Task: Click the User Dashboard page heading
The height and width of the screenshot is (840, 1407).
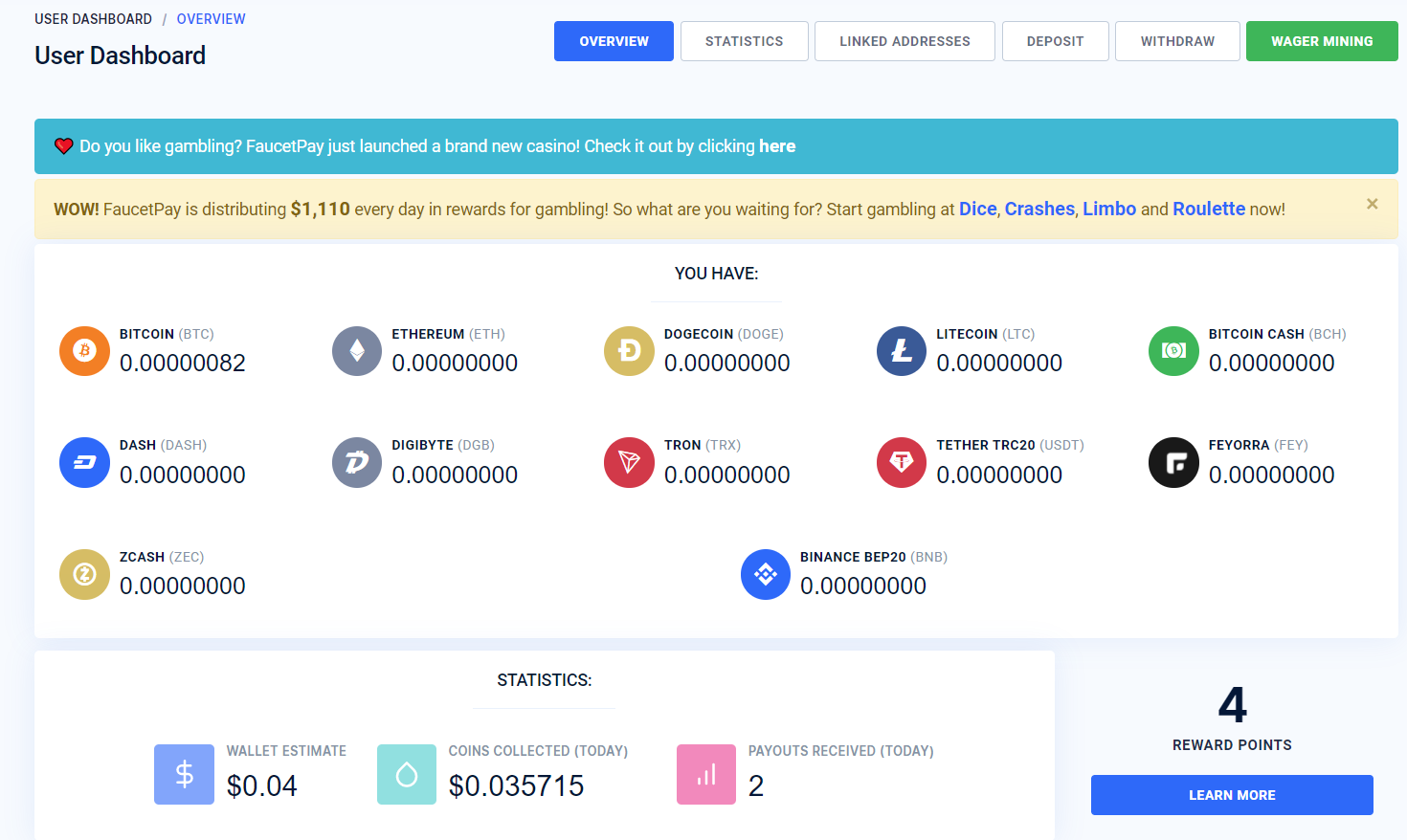Action: 120,55
